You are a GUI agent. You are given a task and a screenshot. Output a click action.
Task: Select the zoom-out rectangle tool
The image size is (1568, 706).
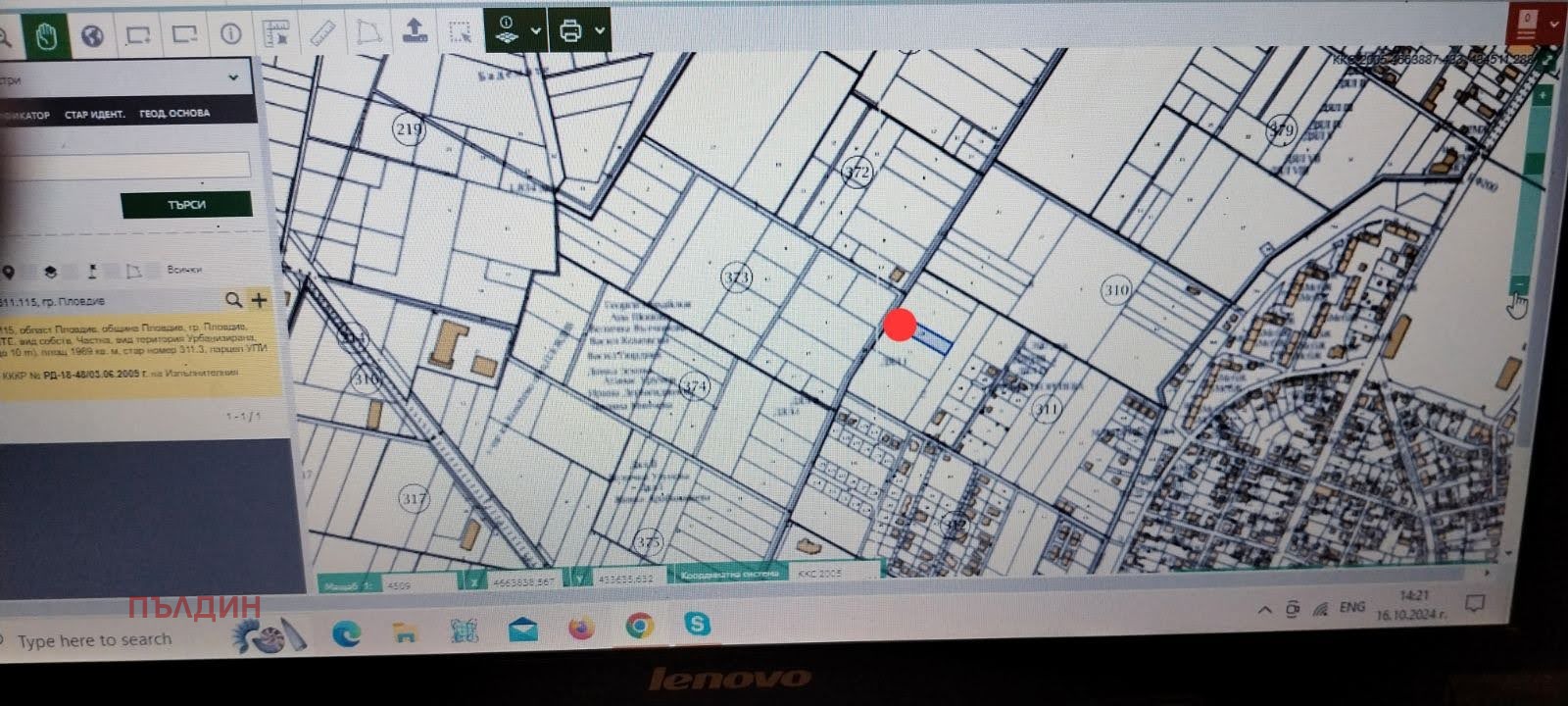pos(184,34)
